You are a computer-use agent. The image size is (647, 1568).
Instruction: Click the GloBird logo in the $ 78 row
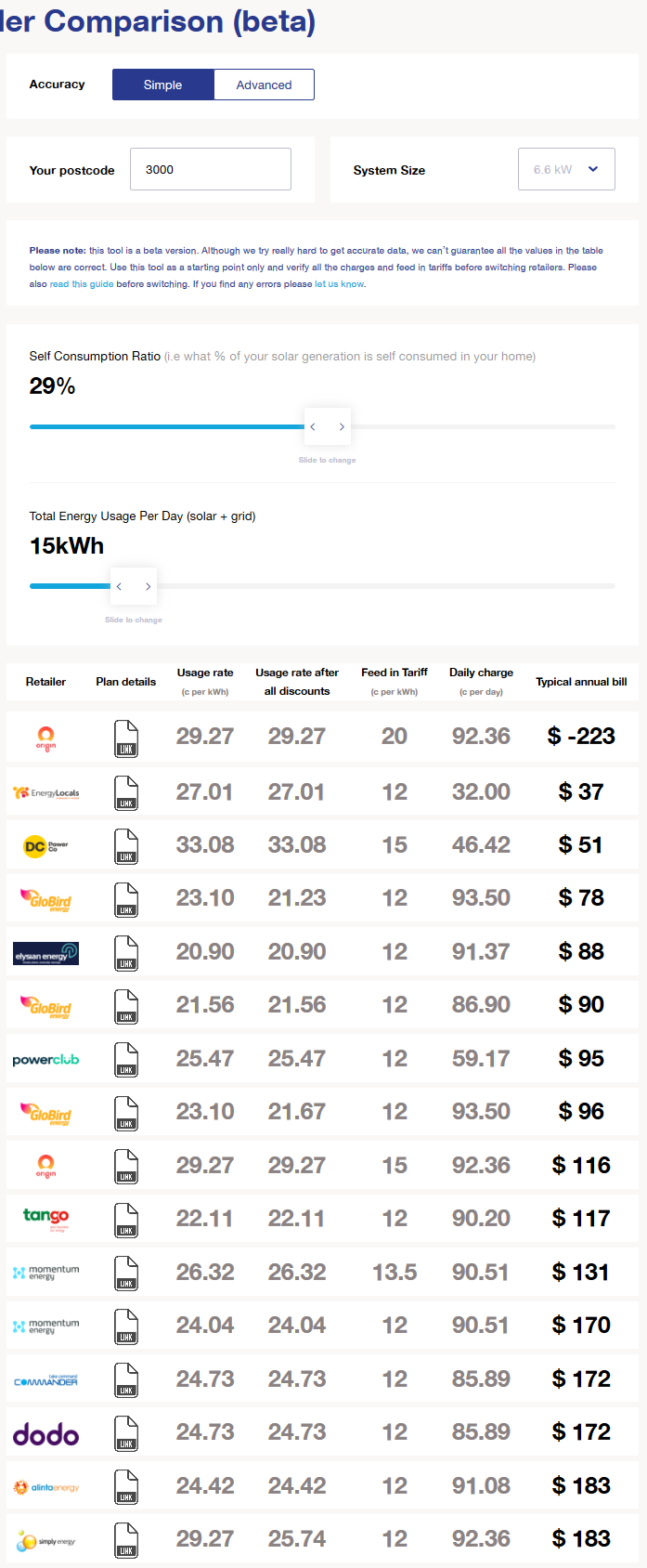coord(45,899)
